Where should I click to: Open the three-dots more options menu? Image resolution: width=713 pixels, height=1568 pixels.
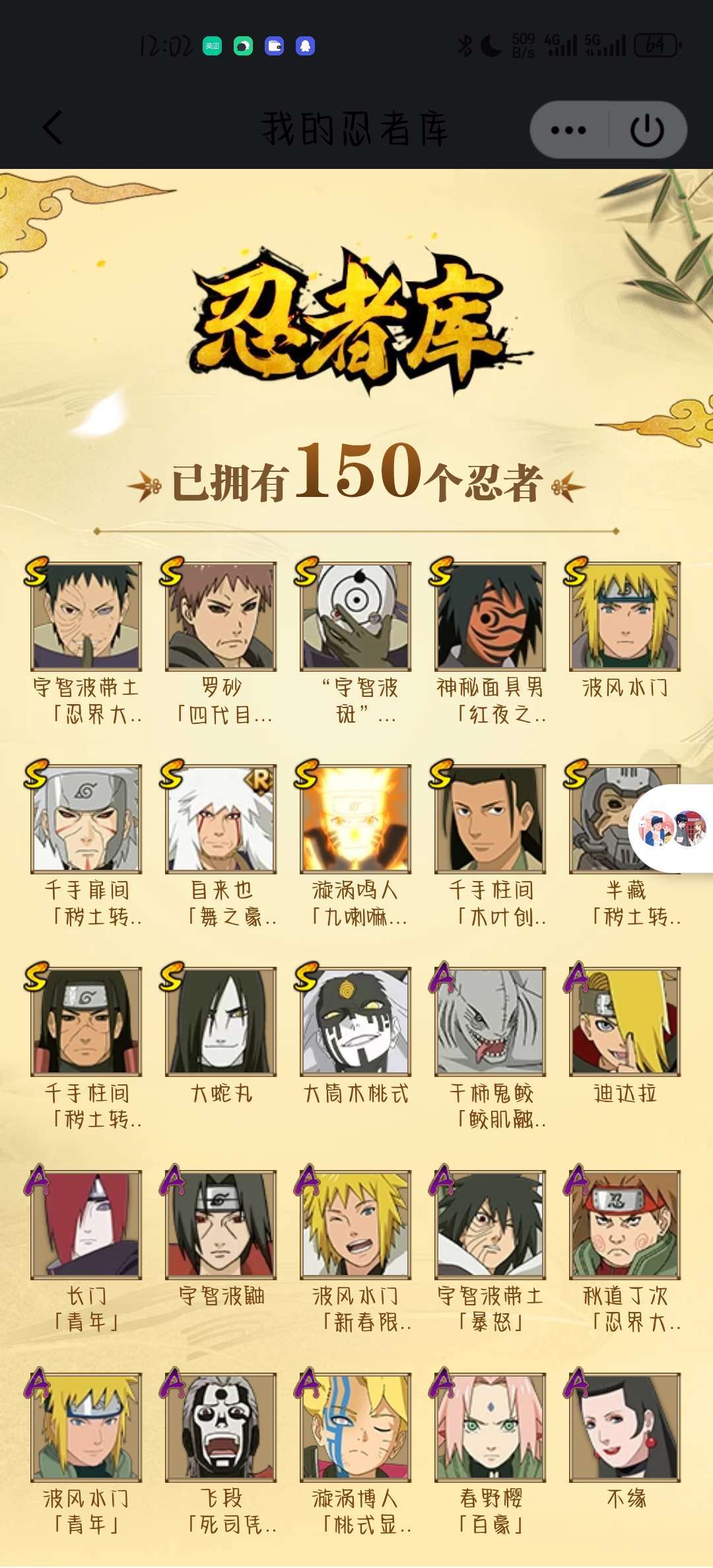tap(568, 130)
